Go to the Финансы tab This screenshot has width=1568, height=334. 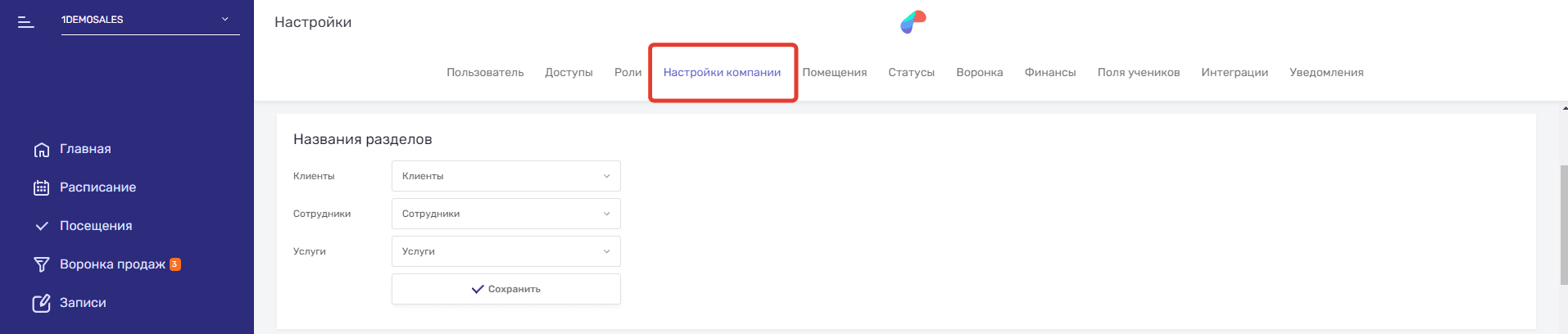pos(1050,73)
